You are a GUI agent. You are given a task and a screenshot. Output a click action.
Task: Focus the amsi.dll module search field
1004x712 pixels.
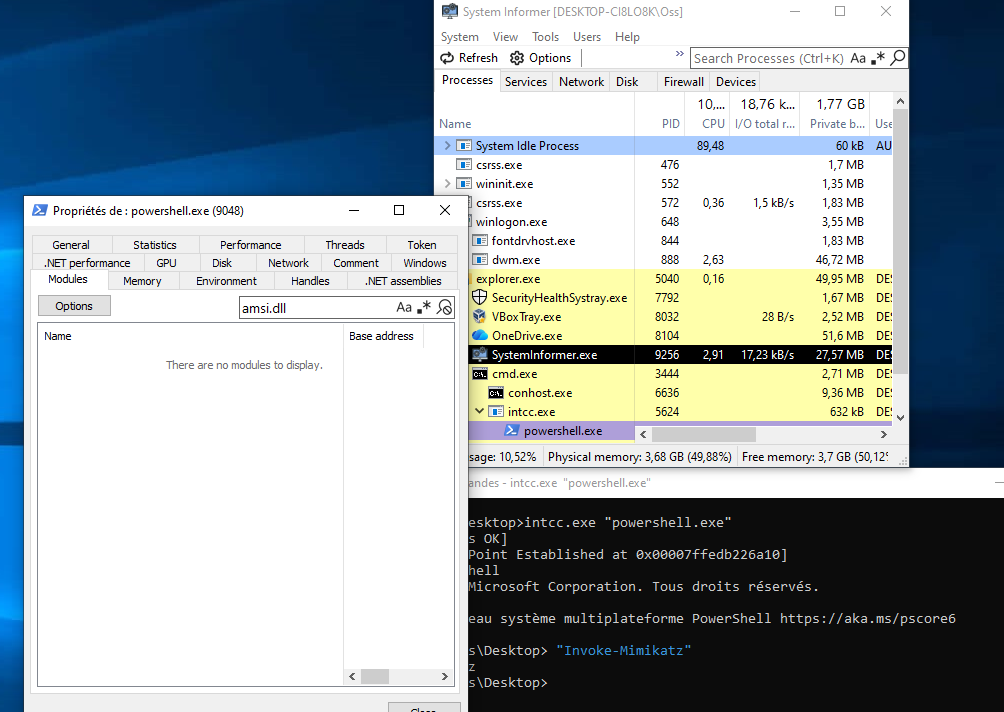click(316, 308)
